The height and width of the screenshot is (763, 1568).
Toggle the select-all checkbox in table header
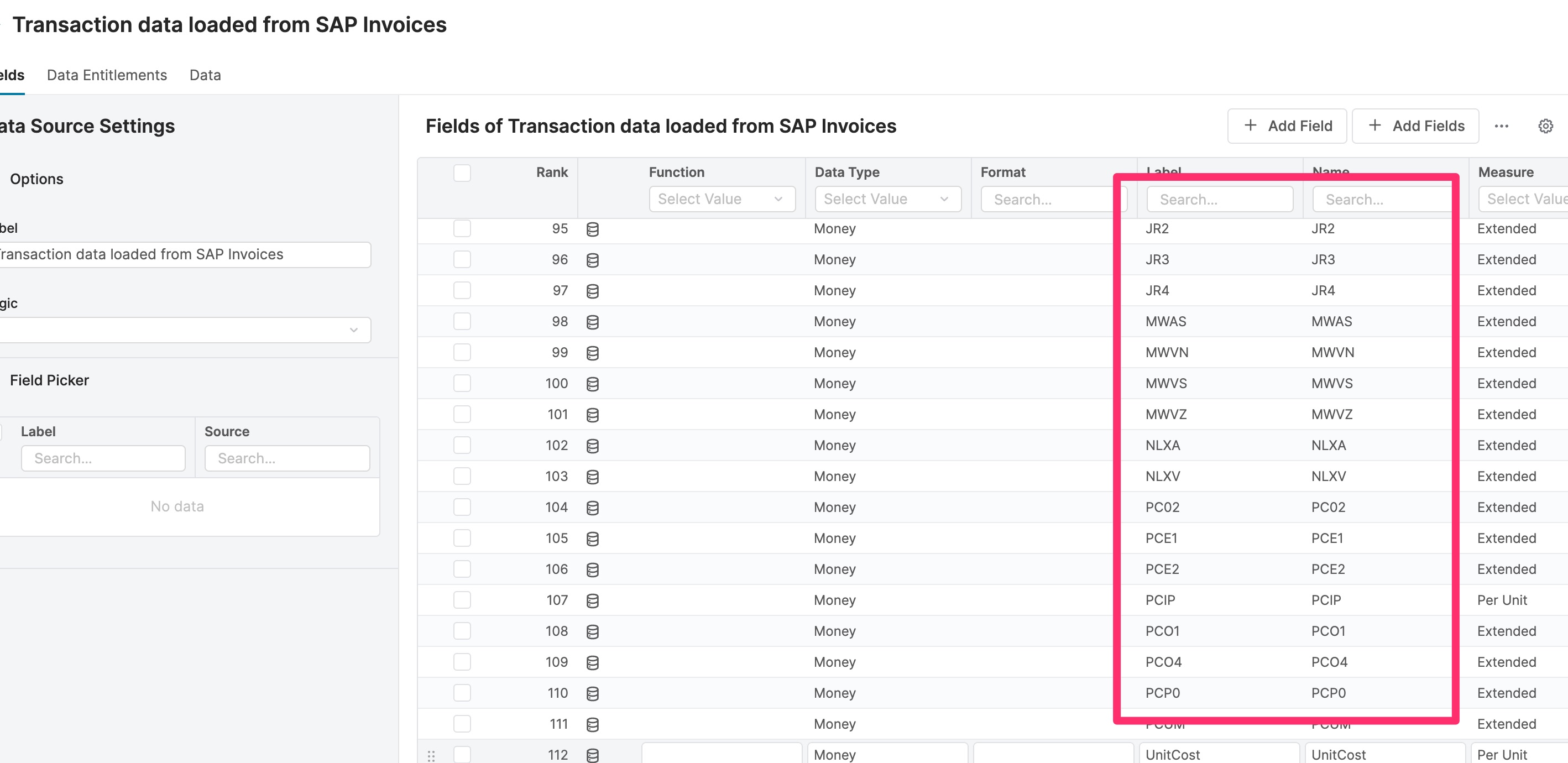pos(462,173)
